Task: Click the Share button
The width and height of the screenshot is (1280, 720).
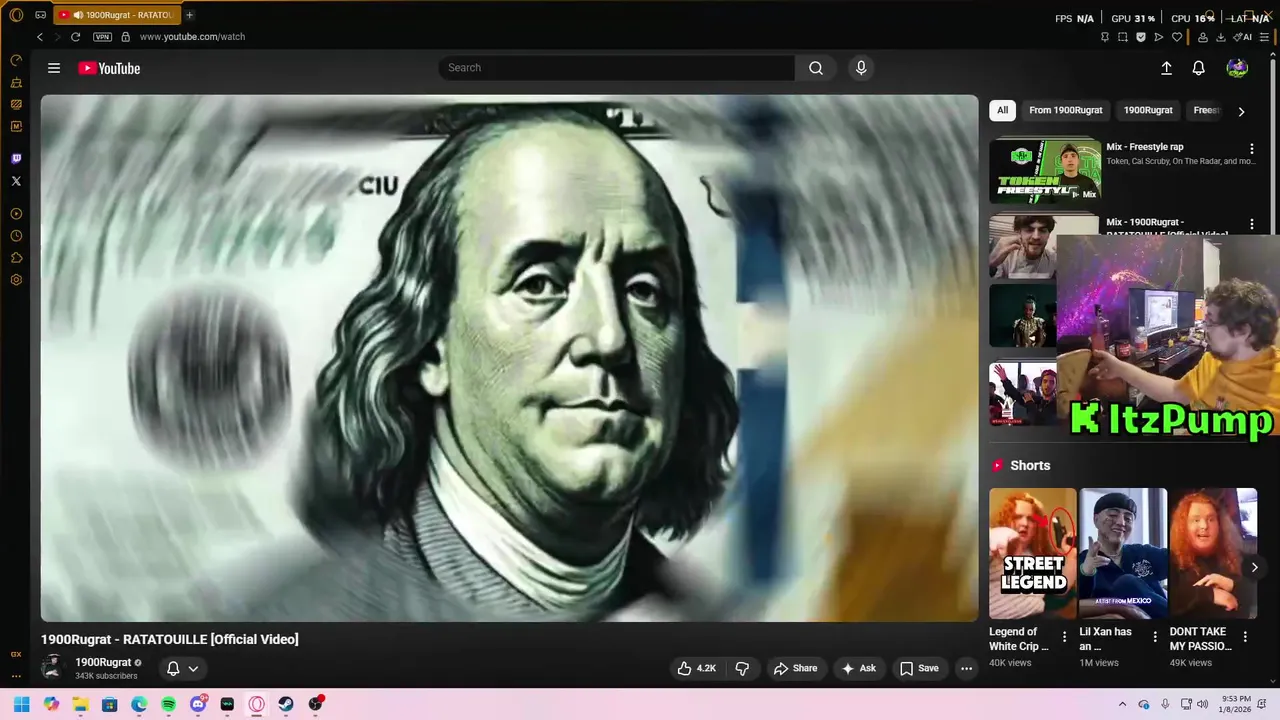Action: tap(795, 668)
